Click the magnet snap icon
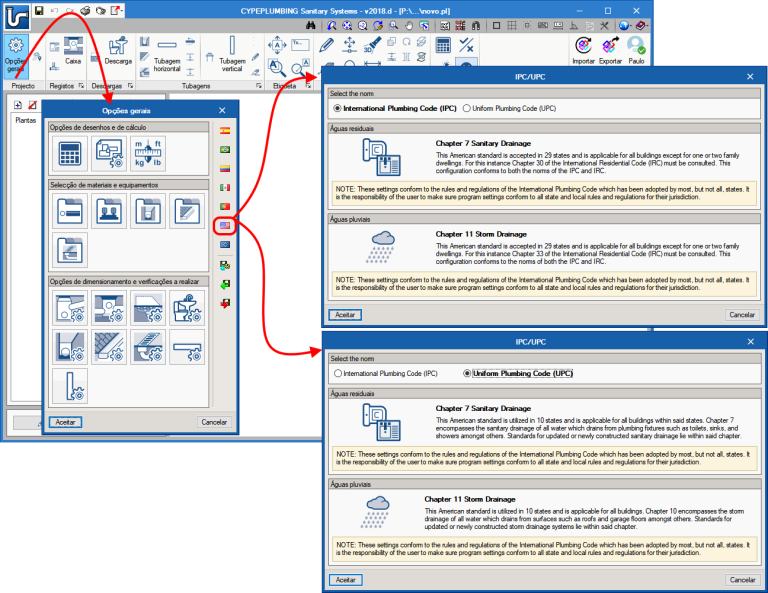This screenshot has height=593, width=768. pyautogui.click(x=475, y=25)
